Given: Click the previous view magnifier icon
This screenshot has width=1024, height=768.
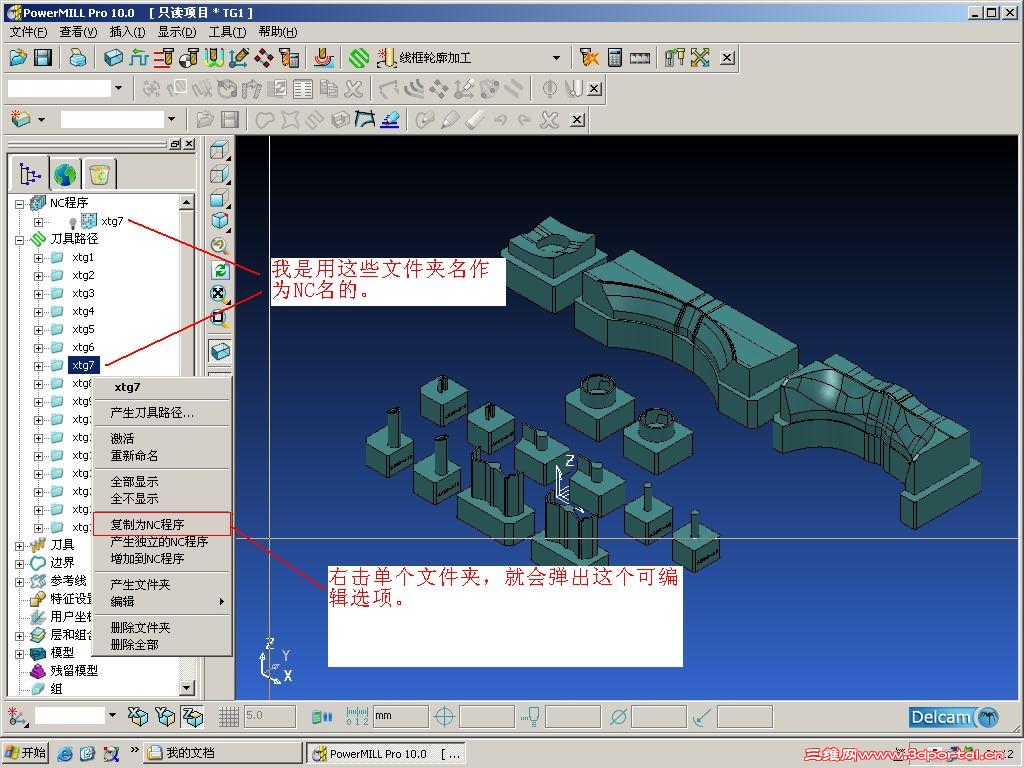Looking at the screenshot, I should 219,246.
